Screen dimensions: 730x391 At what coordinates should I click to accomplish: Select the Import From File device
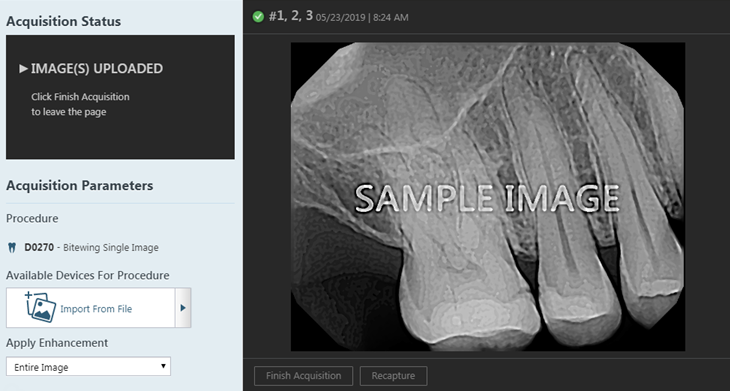point(91,308)
